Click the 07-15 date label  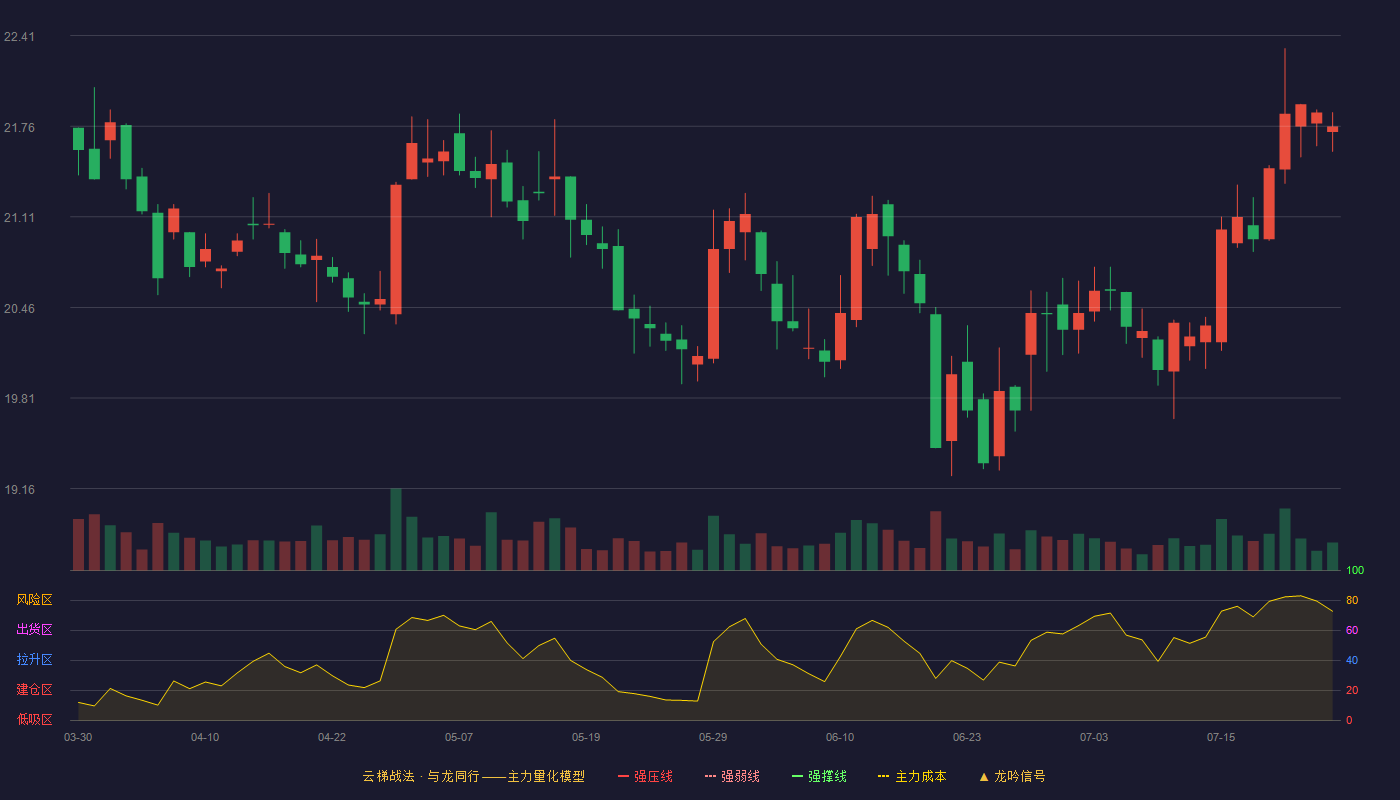click(1221, 737)
